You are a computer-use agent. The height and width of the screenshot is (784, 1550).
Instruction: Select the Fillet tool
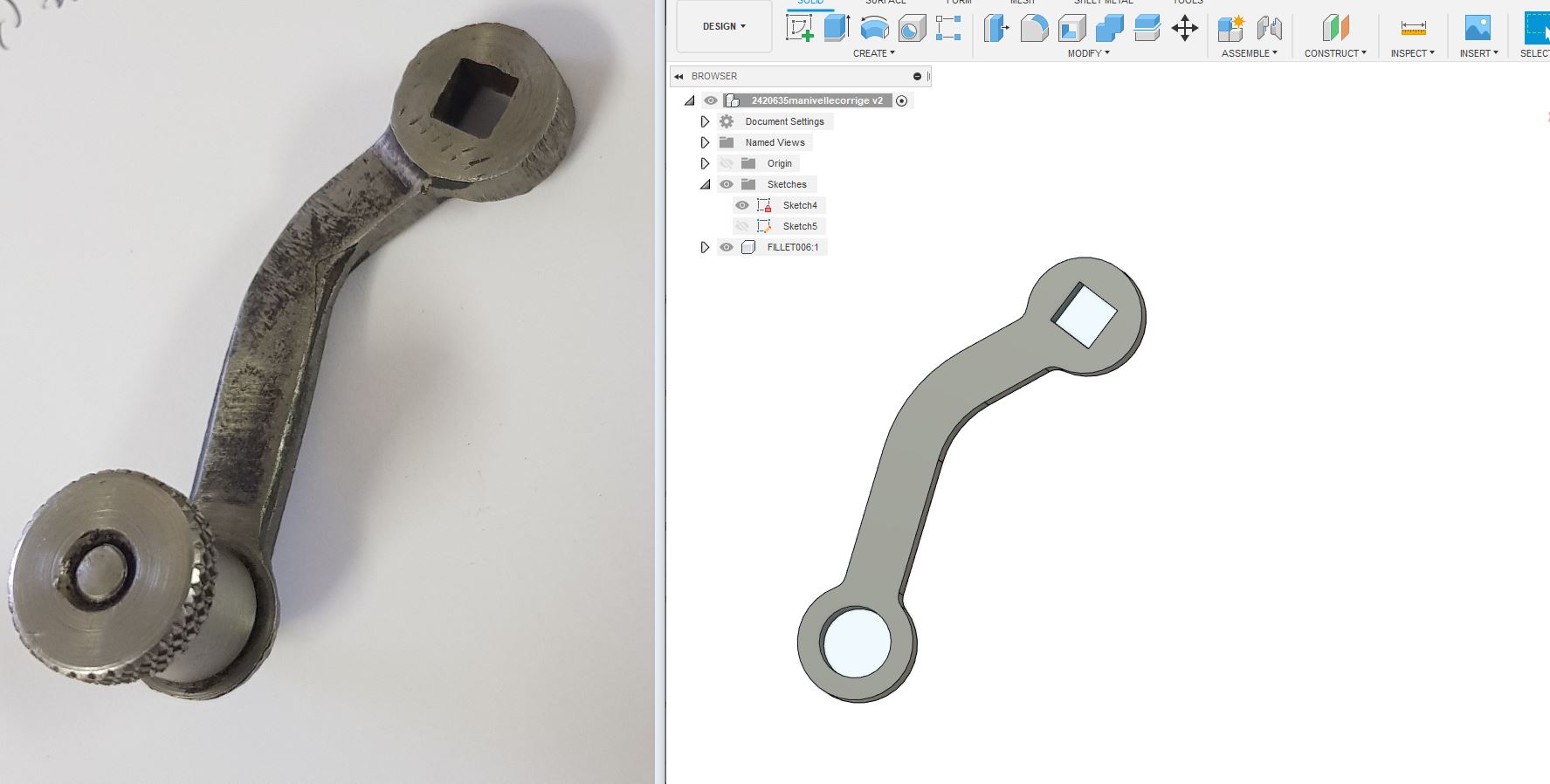[1034, 29]
